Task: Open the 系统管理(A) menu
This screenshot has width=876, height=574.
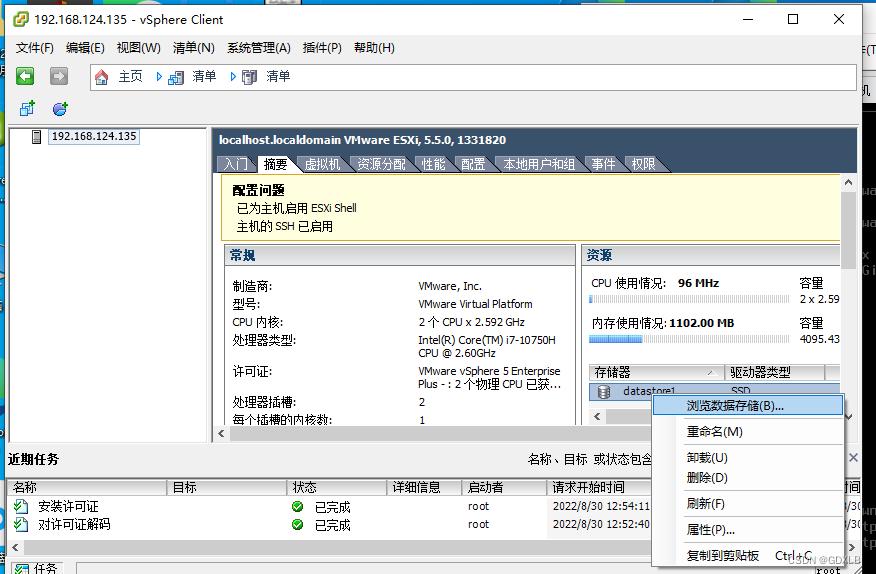Action: pos(258,48)
